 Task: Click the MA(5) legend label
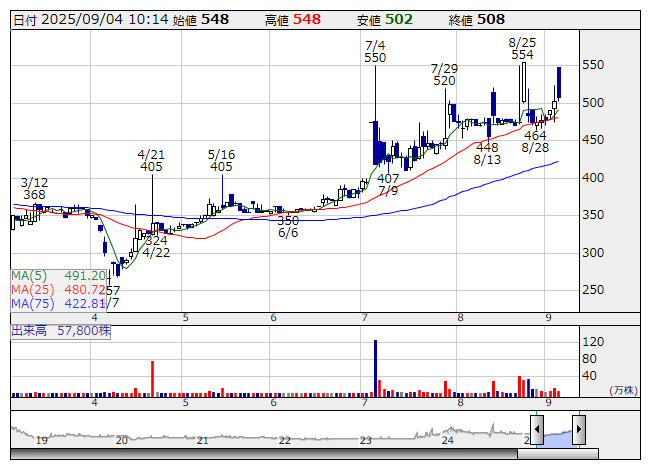31,275
